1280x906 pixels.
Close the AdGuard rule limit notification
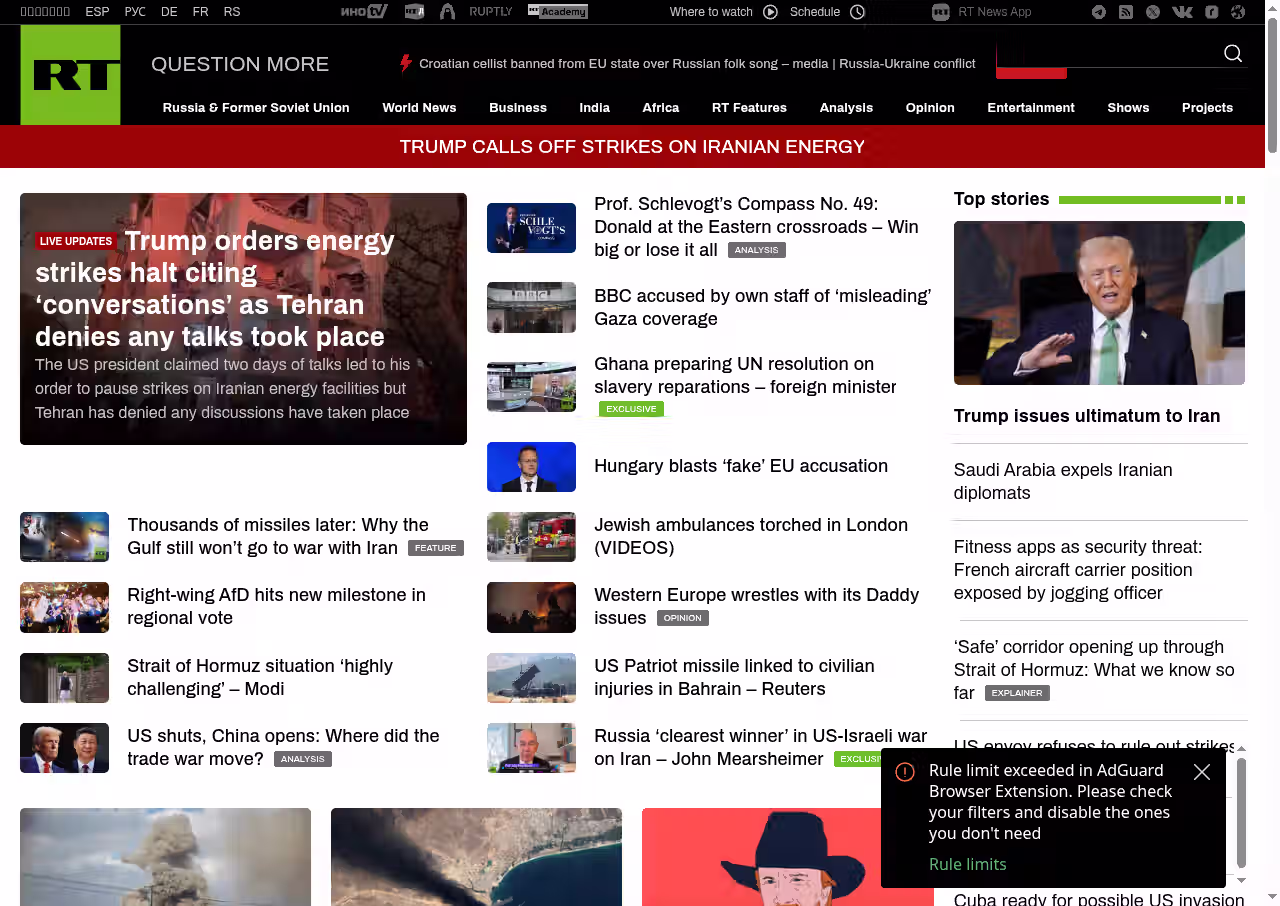pos(1202,772)
